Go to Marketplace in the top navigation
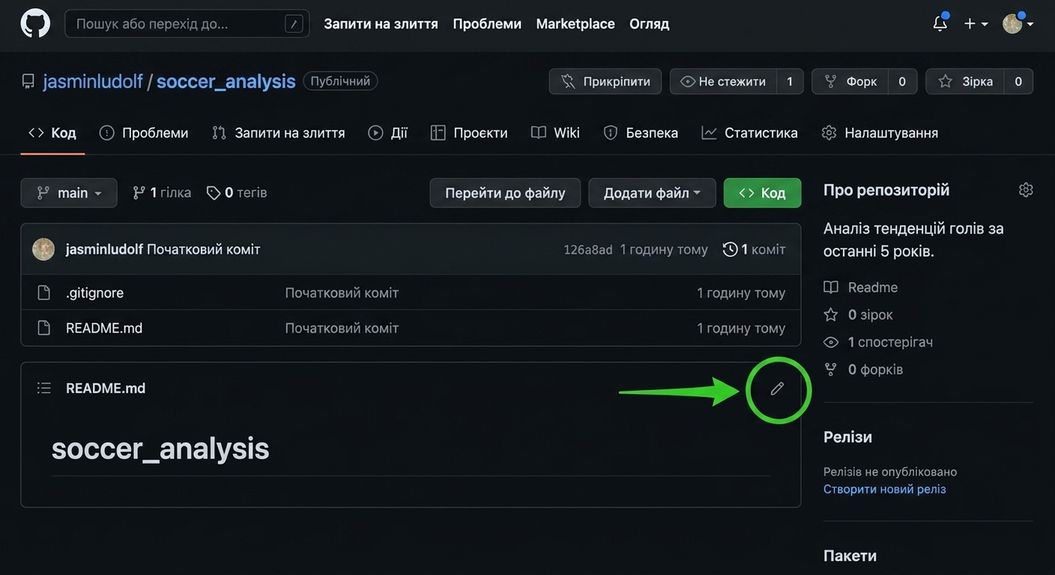The height and width of the screenshot is (575, 1055). pos(575,24)
